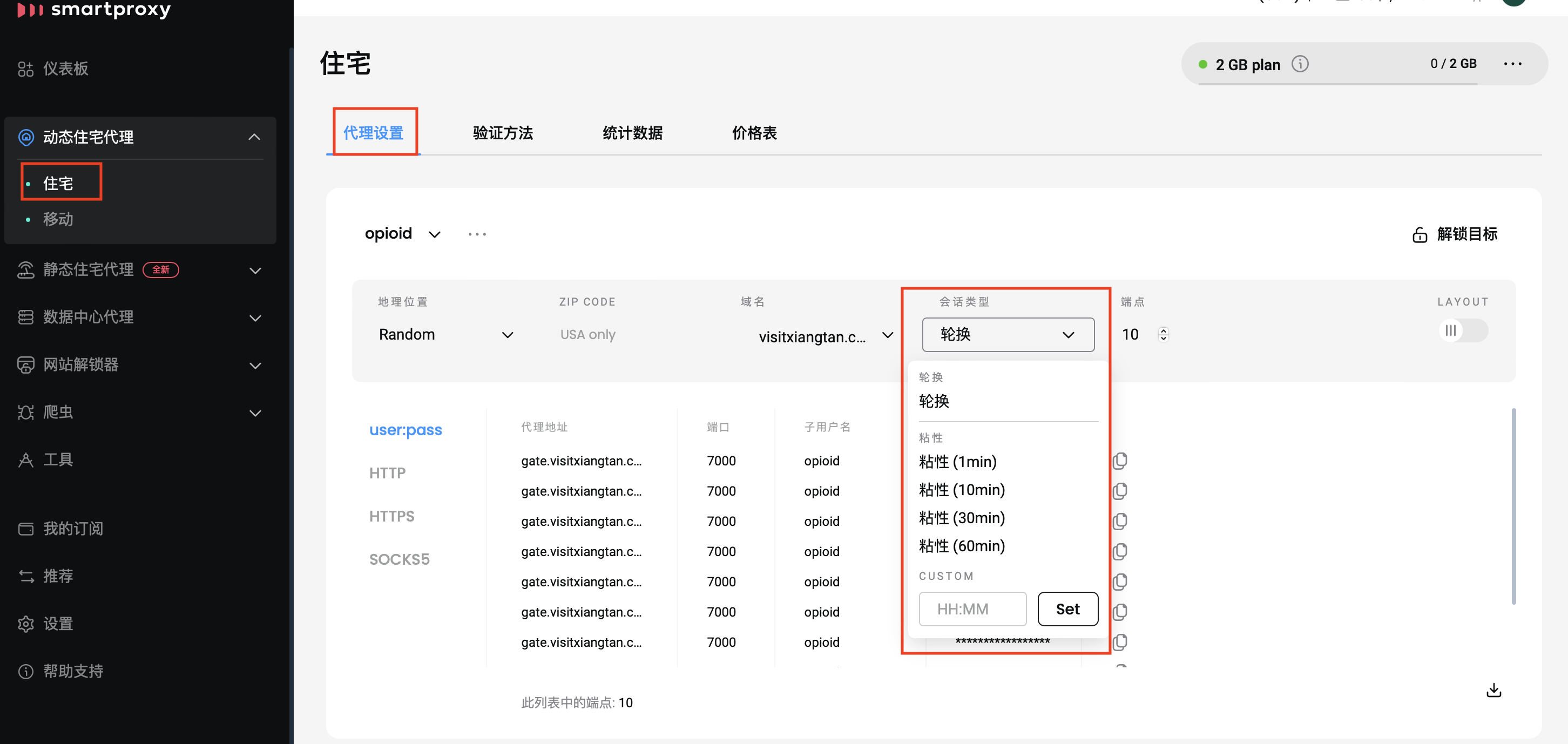Open the 域名 visitxiangtan dropdown
1568x744 pixels.
[x=826, y=336]
